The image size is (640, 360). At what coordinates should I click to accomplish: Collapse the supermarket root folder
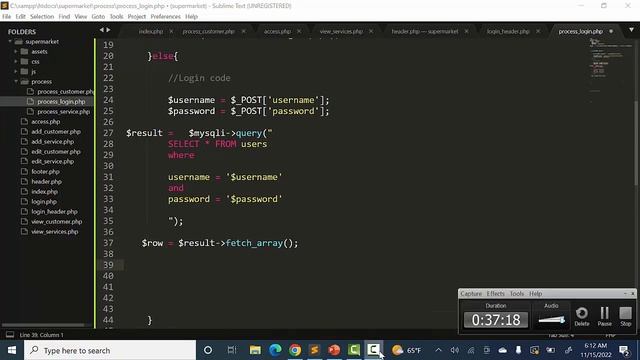[x=10, y=41]
